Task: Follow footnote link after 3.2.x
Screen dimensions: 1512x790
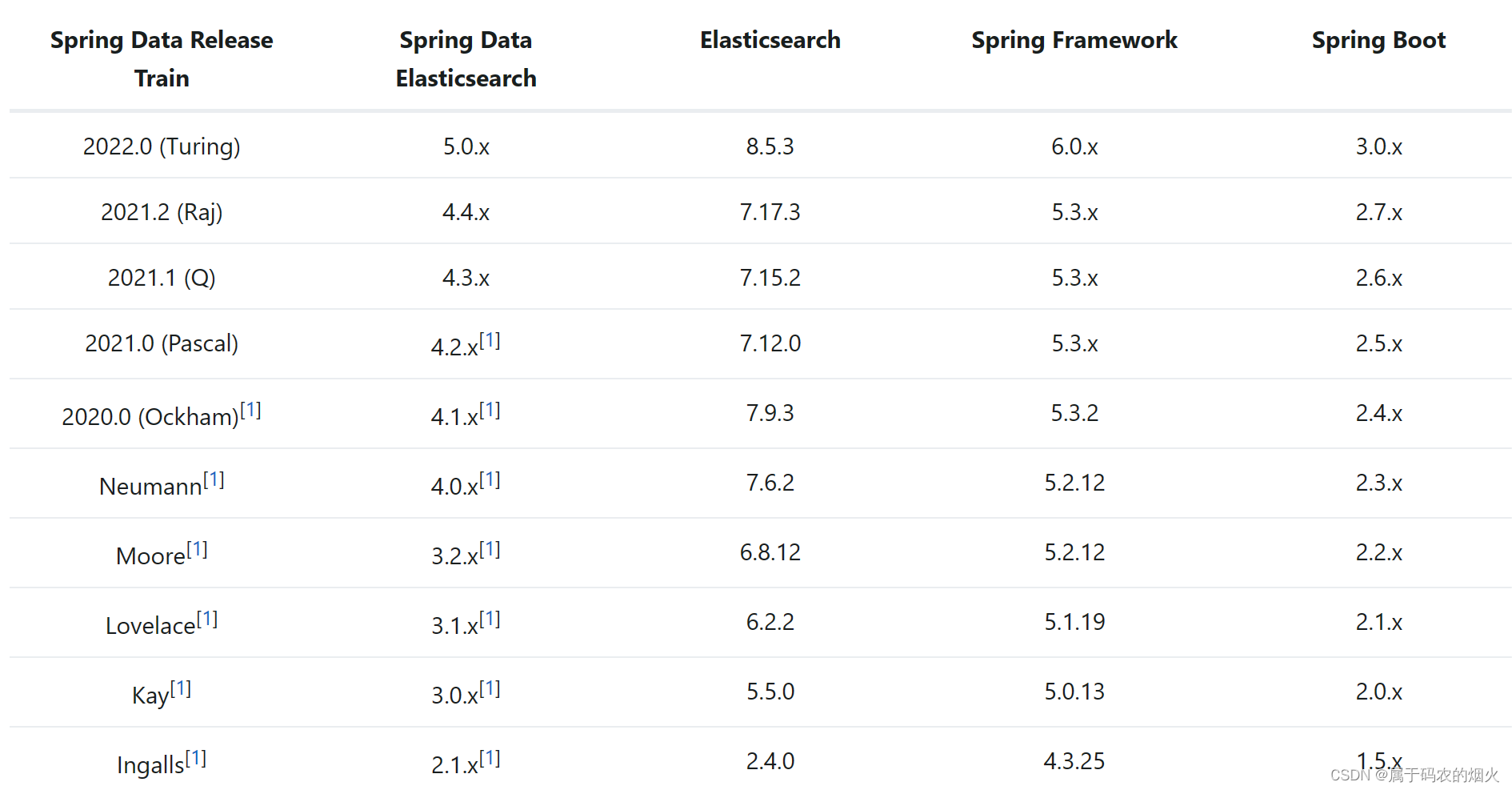Action: pos(490,550)
